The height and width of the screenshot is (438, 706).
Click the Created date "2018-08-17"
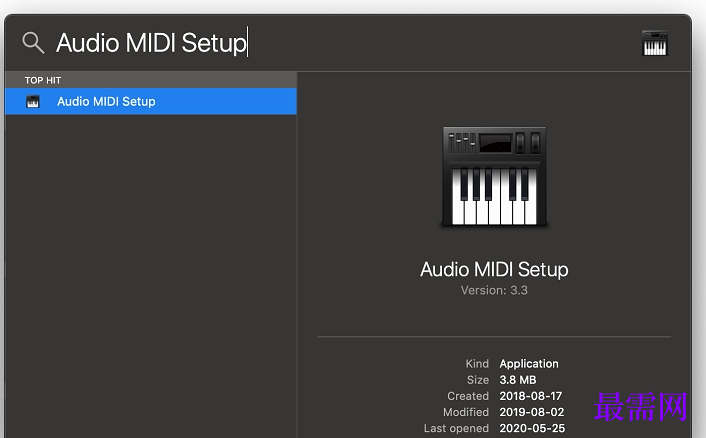pos(530,396)
